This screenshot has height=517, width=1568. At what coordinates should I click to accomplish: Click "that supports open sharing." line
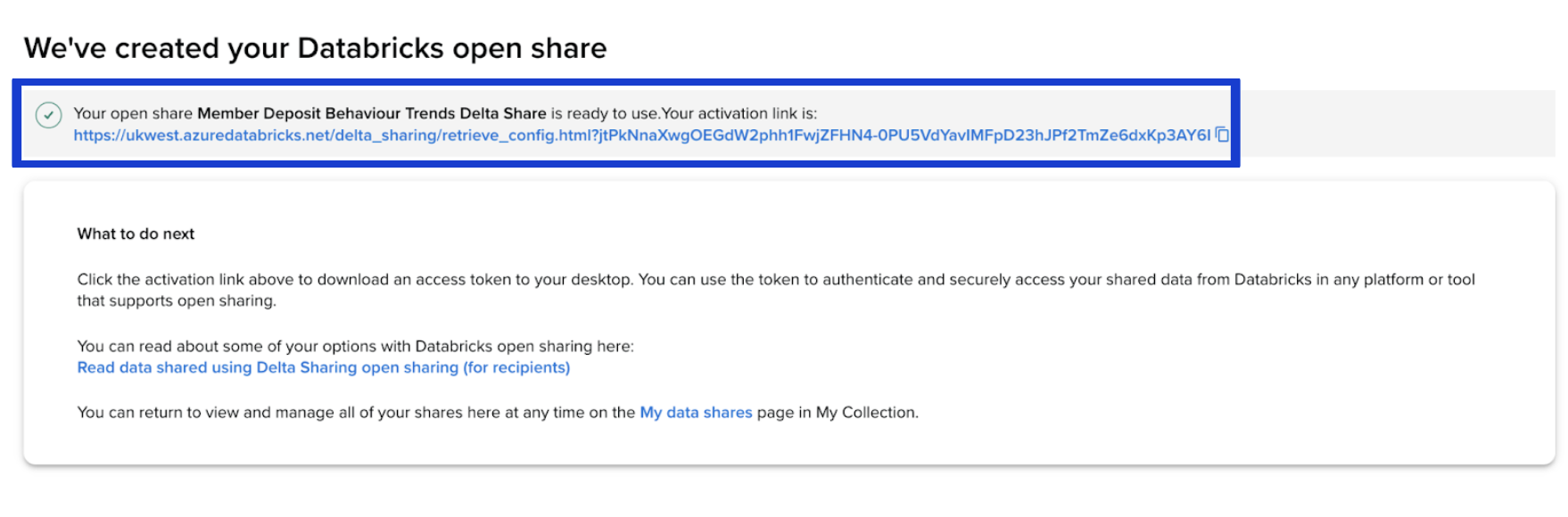177,300
